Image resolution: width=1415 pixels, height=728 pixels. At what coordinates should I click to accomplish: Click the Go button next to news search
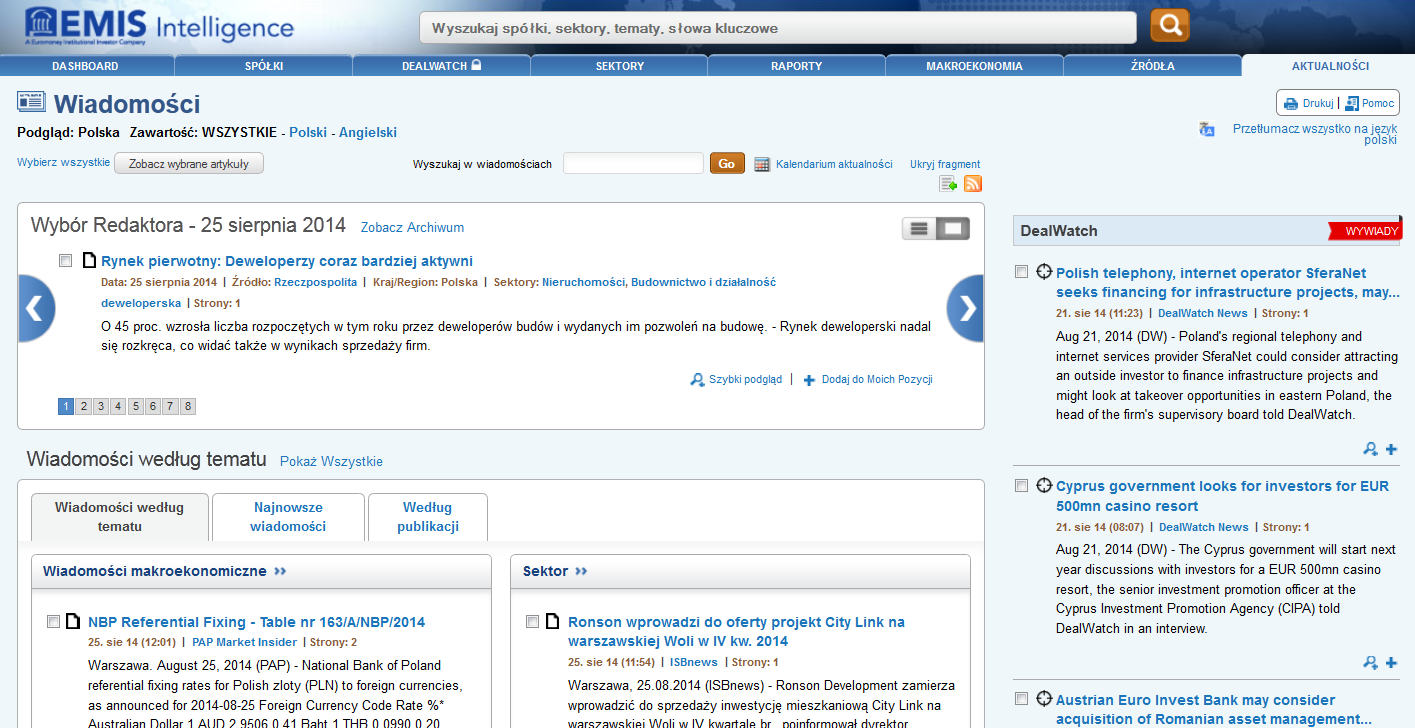727,163
